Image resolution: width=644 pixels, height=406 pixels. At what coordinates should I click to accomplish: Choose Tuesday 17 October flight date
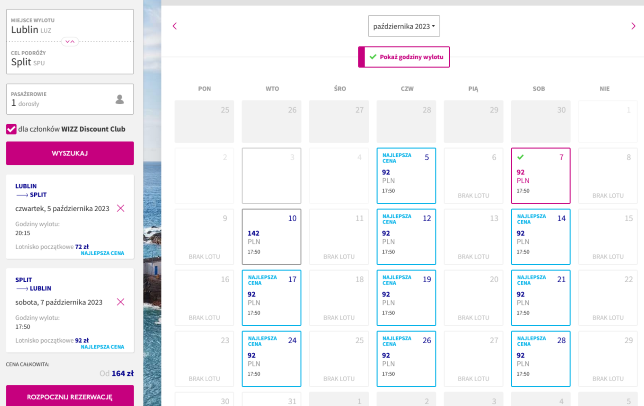[271, 298]
